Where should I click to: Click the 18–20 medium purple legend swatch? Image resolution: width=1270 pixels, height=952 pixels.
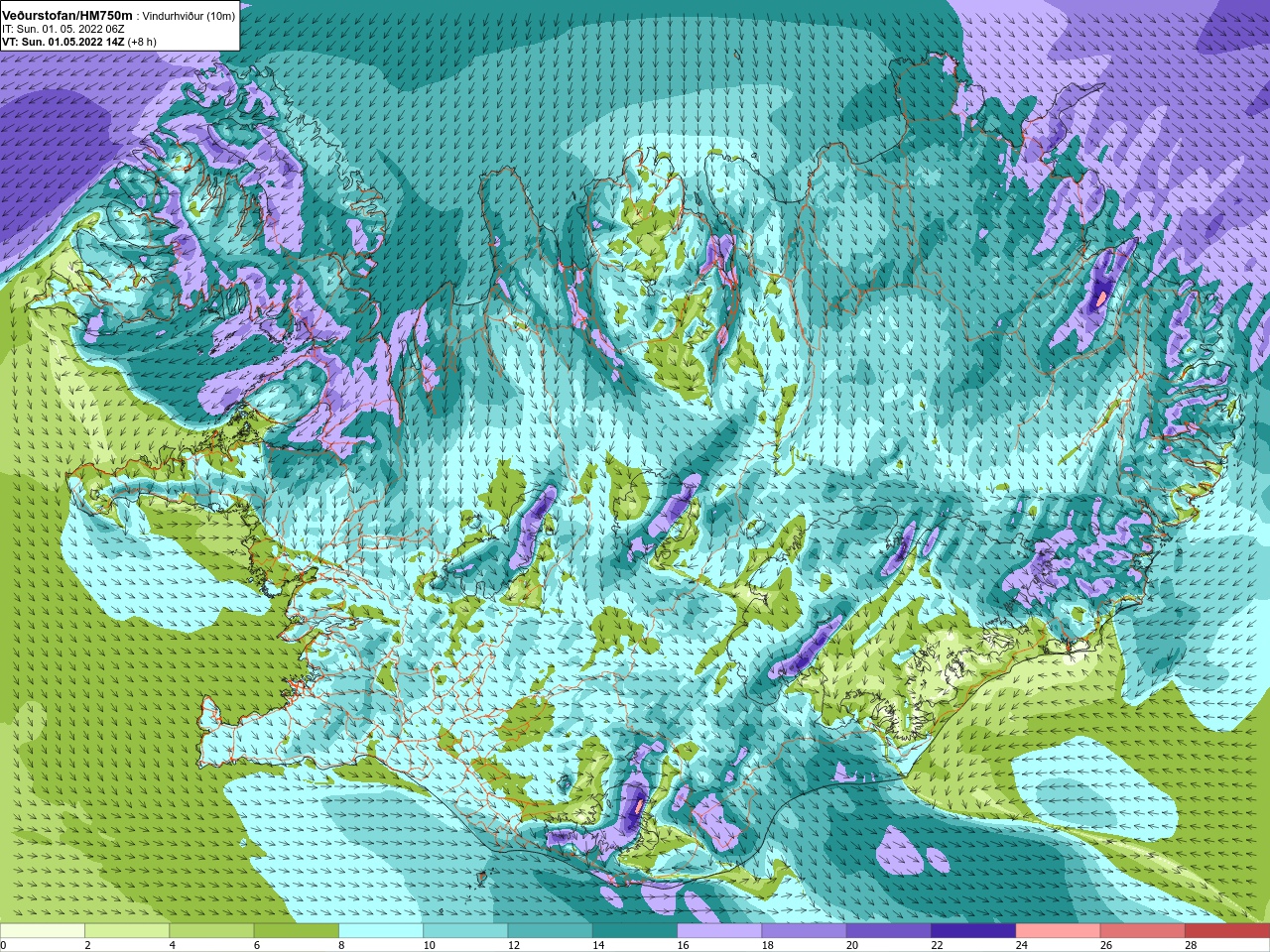tap(804, 930)
